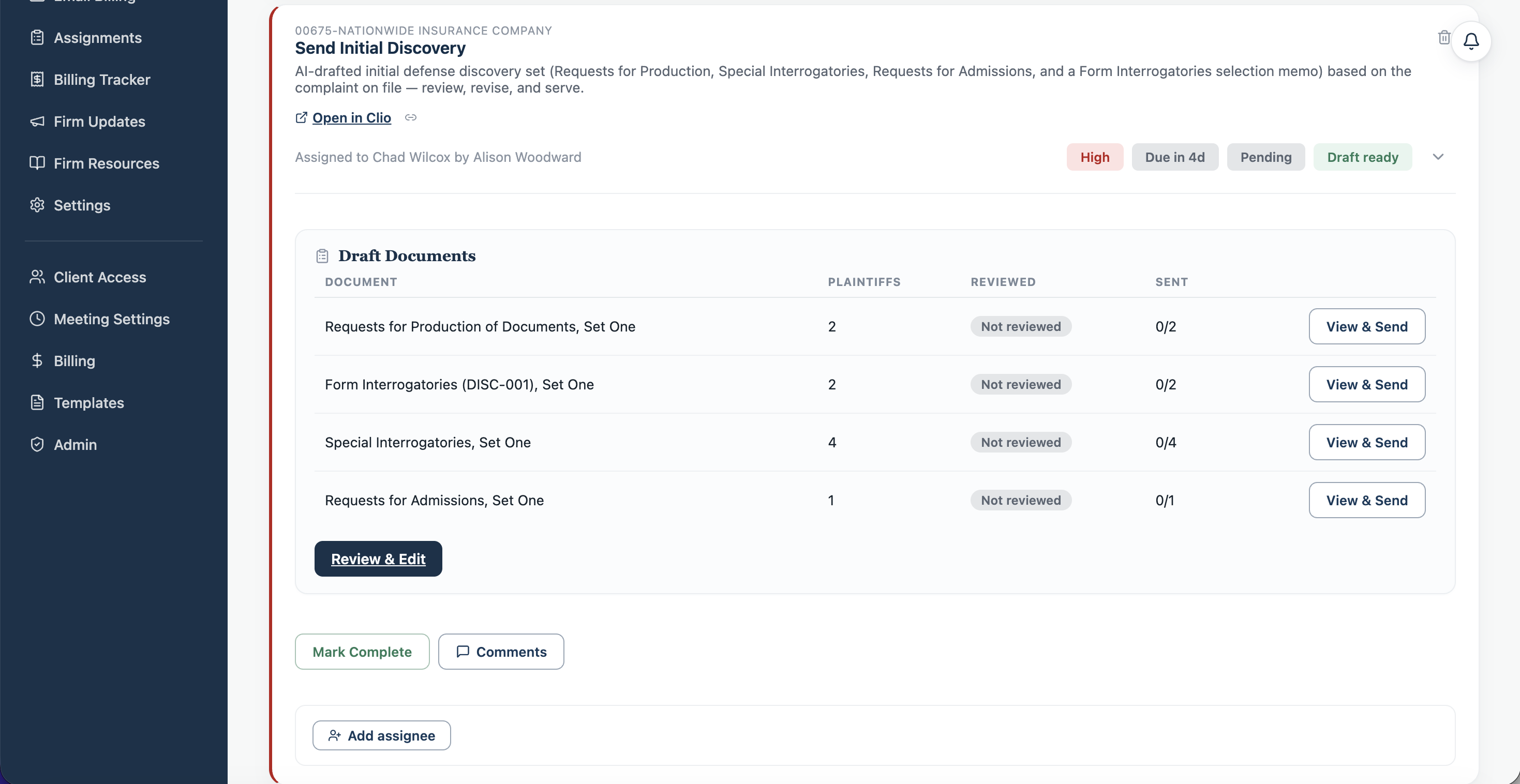Click the Draft ready badge
This screenshot has width=1520, height=784.
pos(1362,157)
